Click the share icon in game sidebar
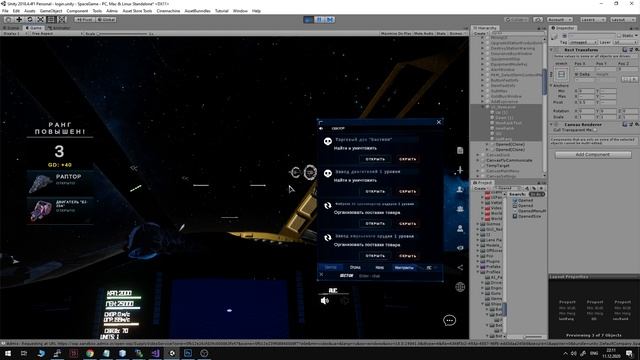 pos(460,267)
